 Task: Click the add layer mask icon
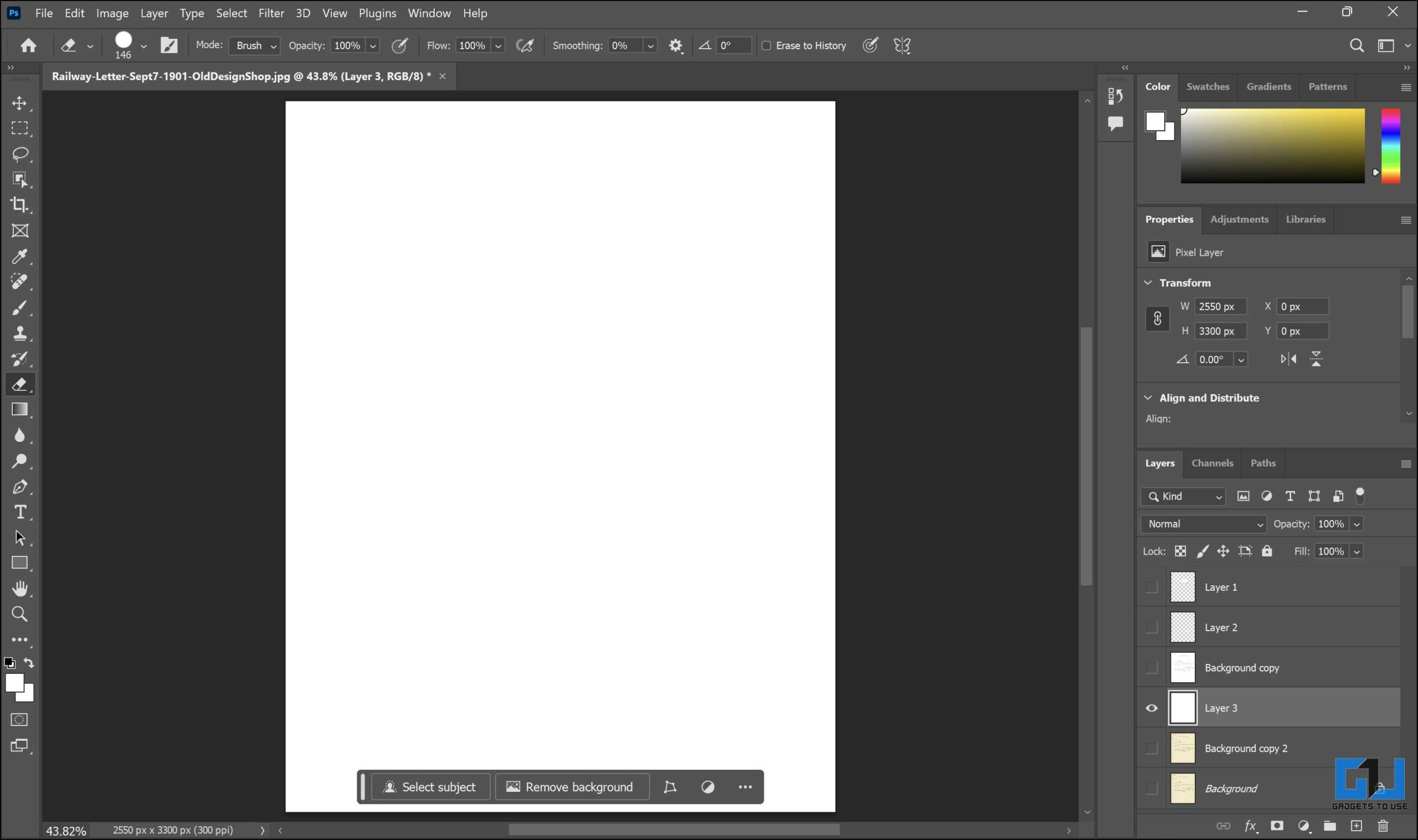click(x=1277, y=826)
